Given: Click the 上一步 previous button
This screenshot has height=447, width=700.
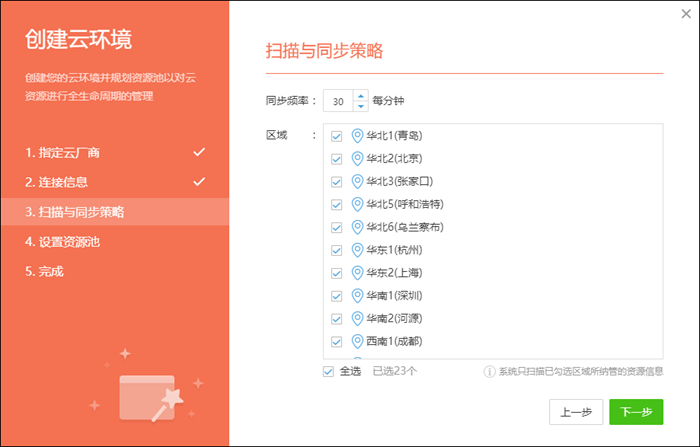Looking at the screenshot, I should click(577, 412).
